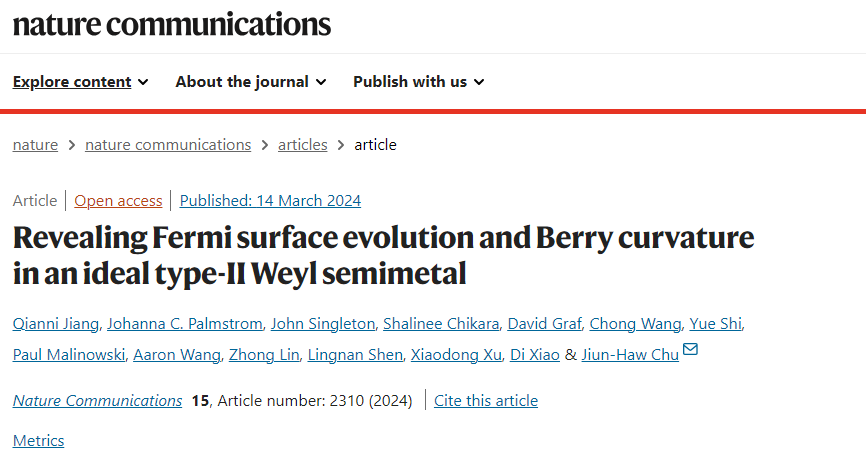
Task: Open author Di Xiao's details
Action: [535, 354]
